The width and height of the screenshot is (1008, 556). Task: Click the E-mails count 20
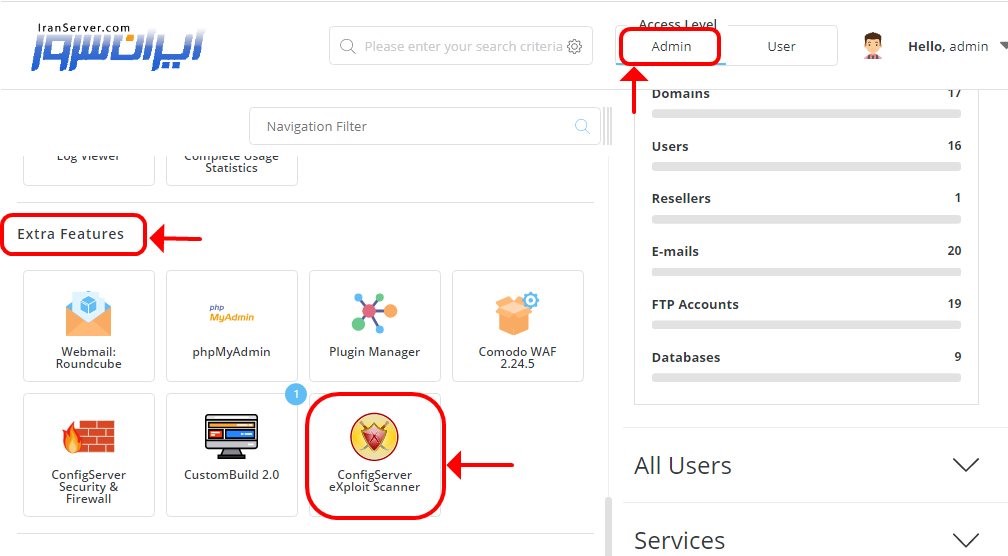(955, 251)
